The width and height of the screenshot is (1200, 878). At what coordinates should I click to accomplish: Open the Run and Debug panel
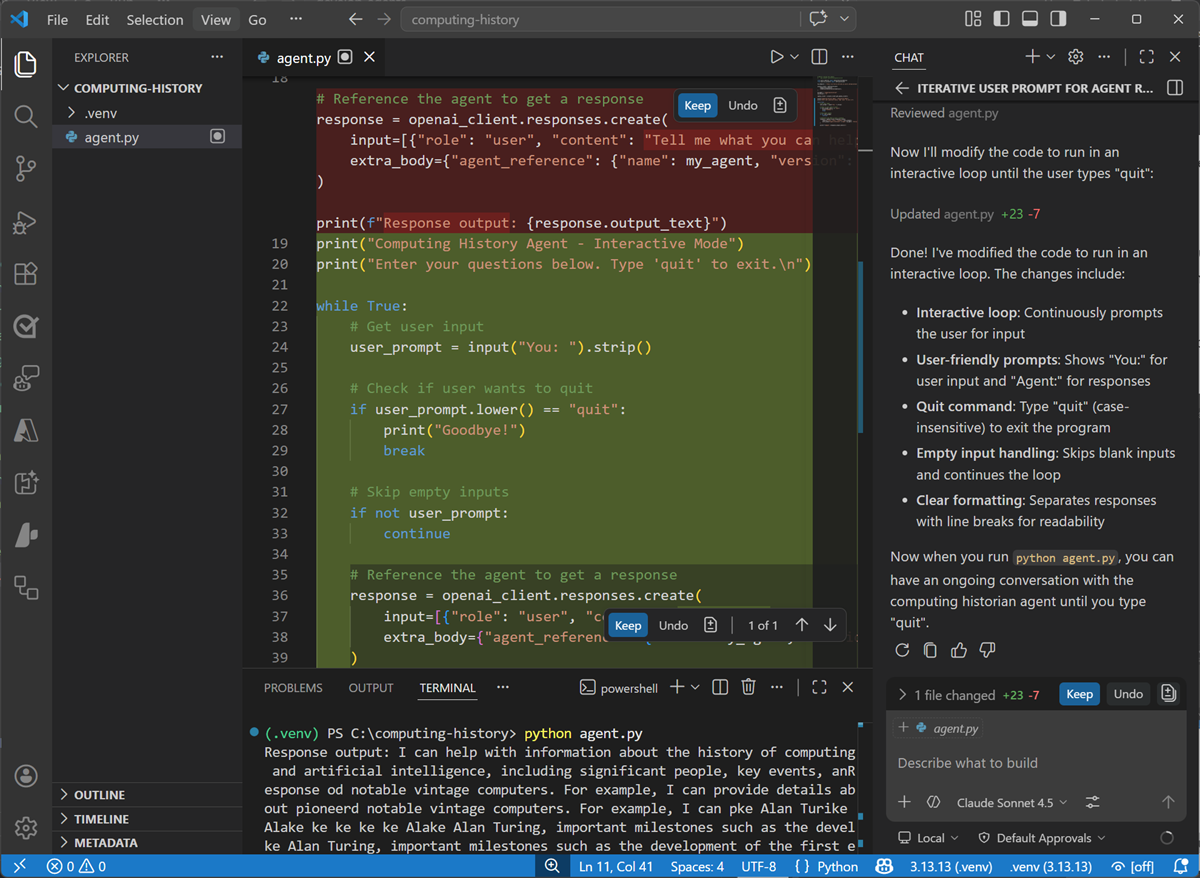[x=26, y=222]
